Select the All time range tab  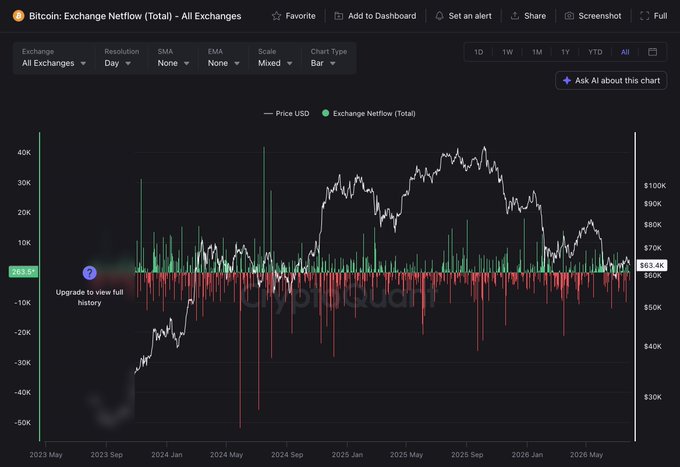(625, 52)
